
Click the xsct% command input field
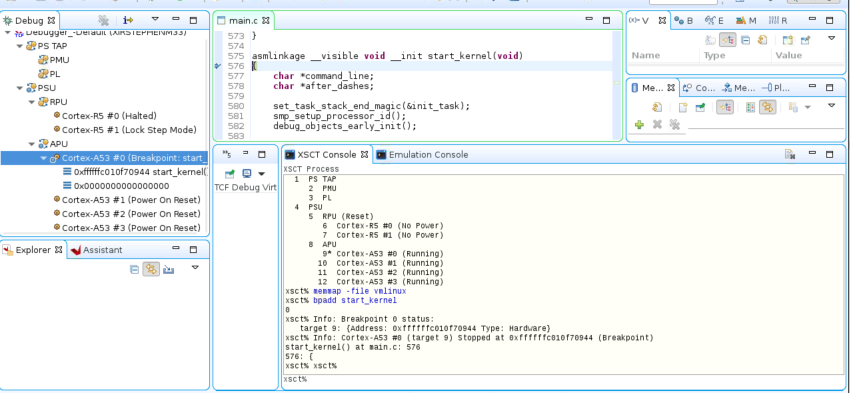click(563, 379)
